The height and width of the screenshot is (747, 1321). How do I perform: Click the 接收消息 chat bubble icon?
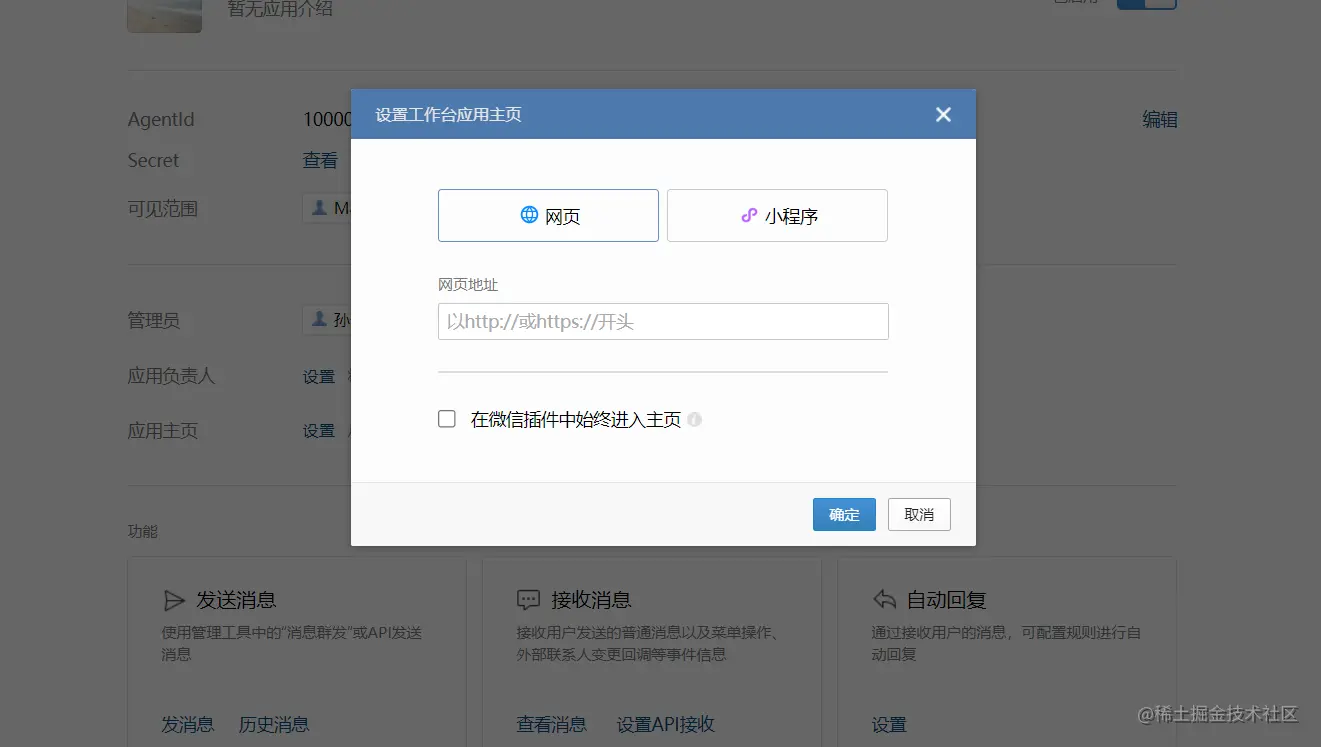[x=528, y=600]
